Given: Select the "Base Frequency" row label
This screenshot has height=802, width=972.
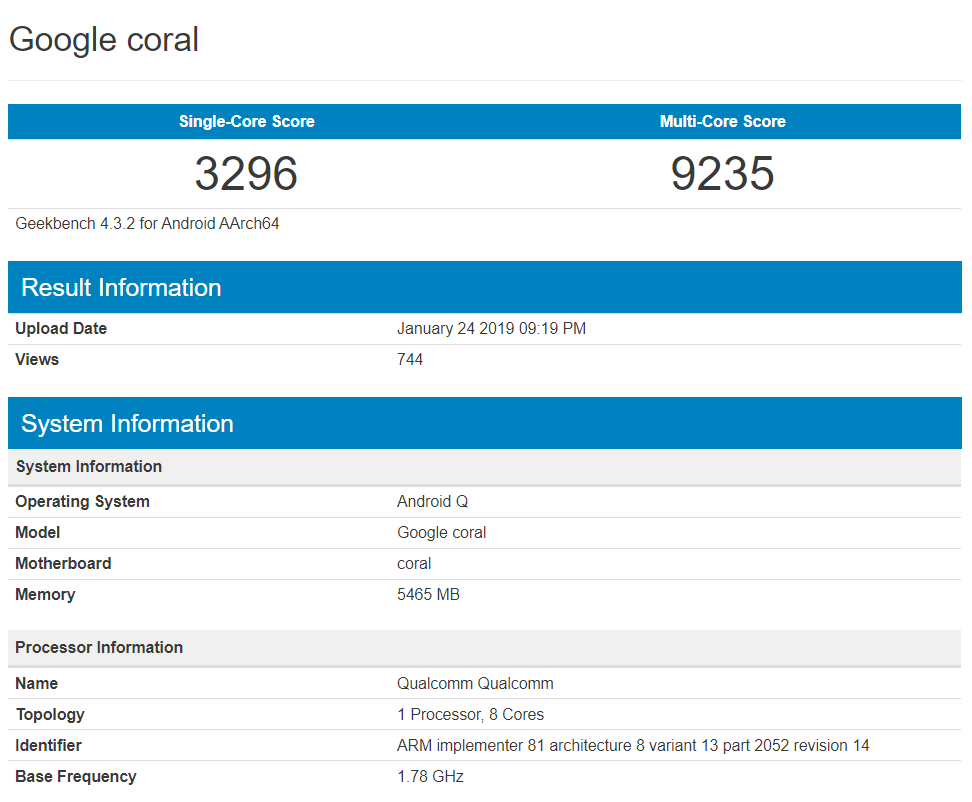Looking at the screenshot, I should (x=76, y=777).
